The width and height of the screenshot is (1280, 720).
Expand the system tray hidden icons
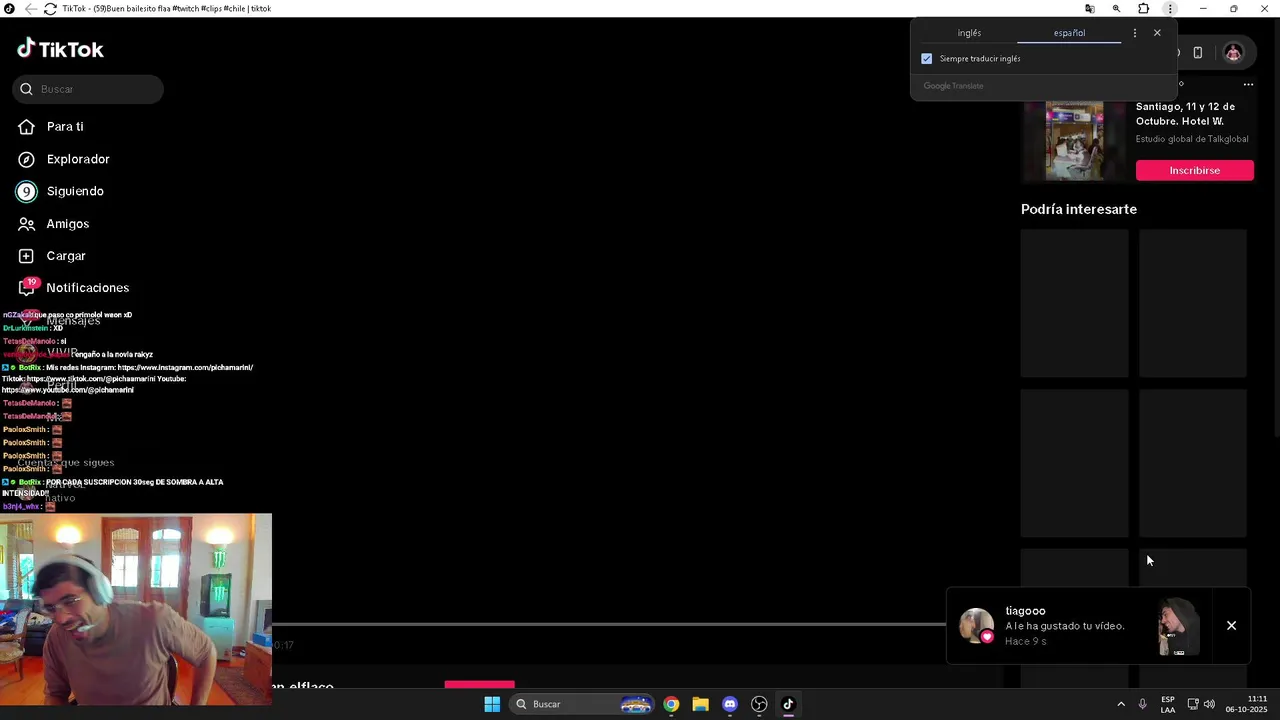pyautogui.click(x=1120, y=704)
